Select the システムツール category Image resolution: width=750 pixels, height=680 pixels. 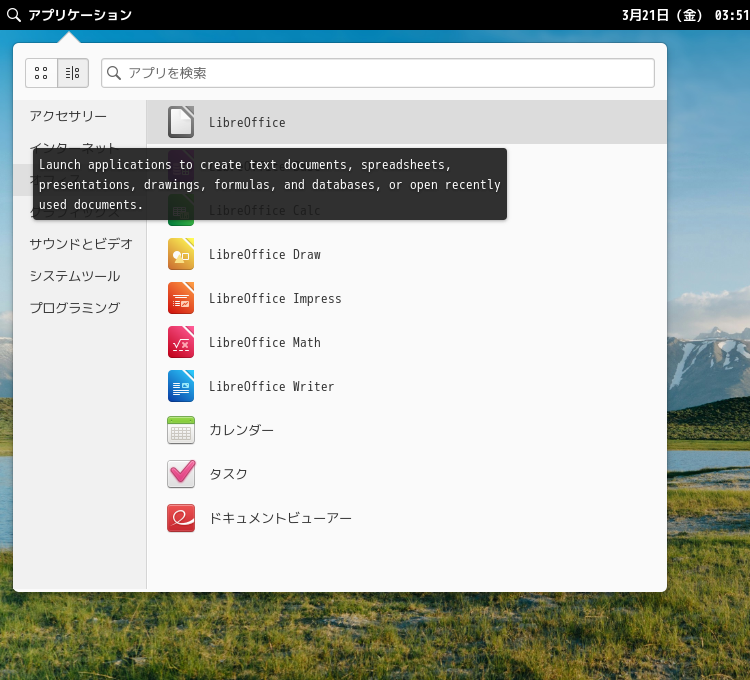[x=75, y=276]
